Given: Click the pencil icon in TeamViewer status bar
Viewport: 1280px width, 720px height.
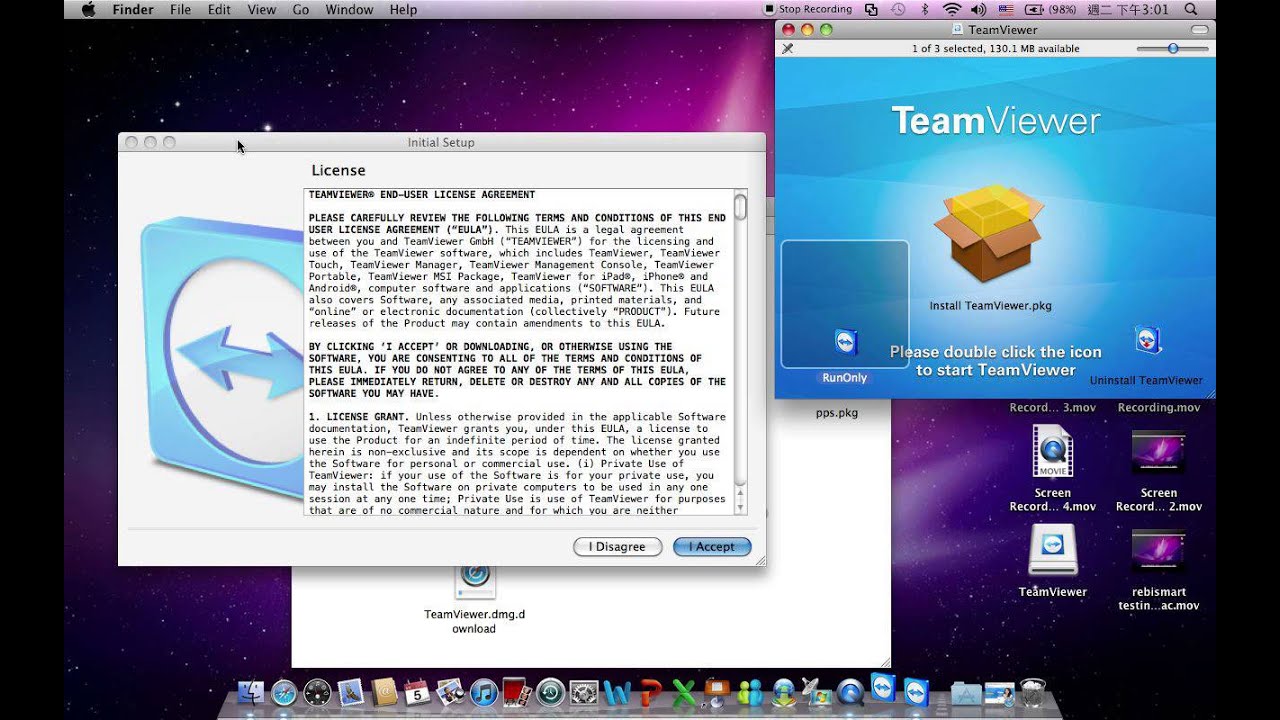Looking at the screenshot, I should tap(788, 48).
